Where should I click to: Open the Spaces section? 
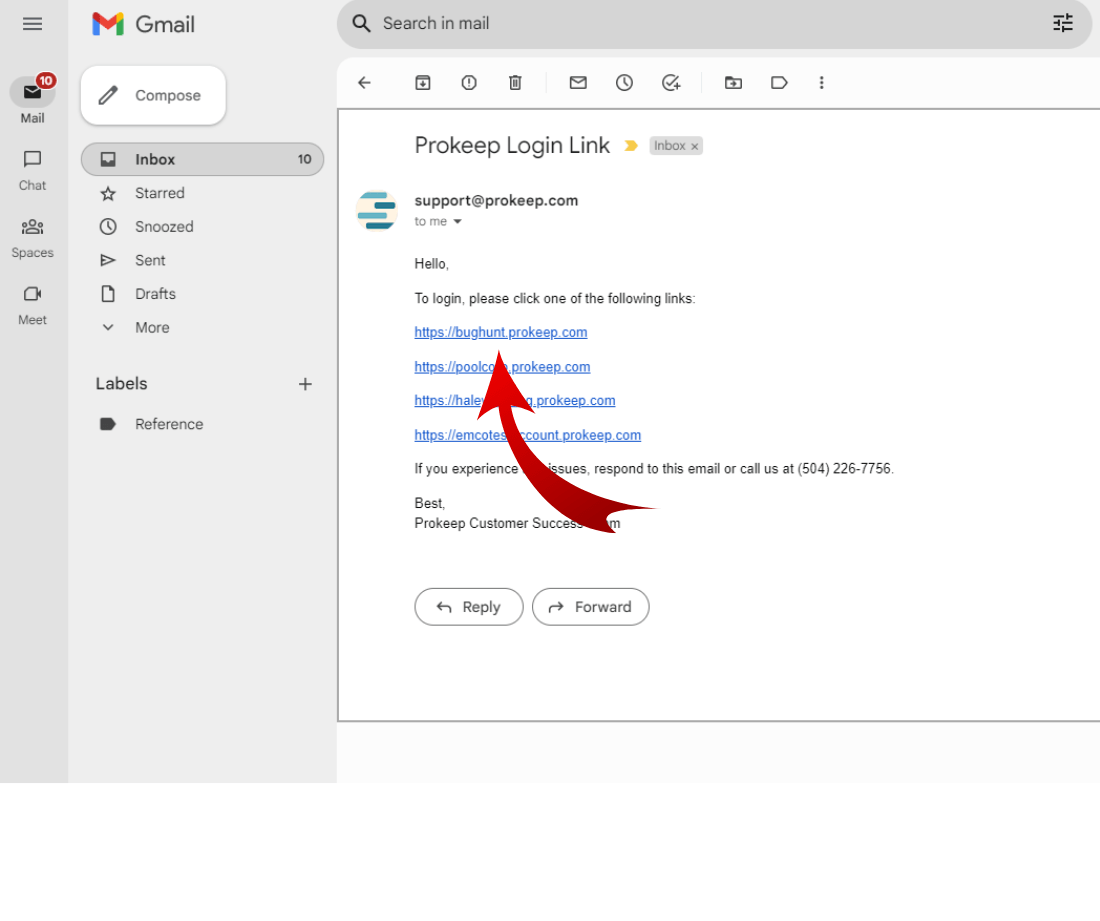(32, 234)
